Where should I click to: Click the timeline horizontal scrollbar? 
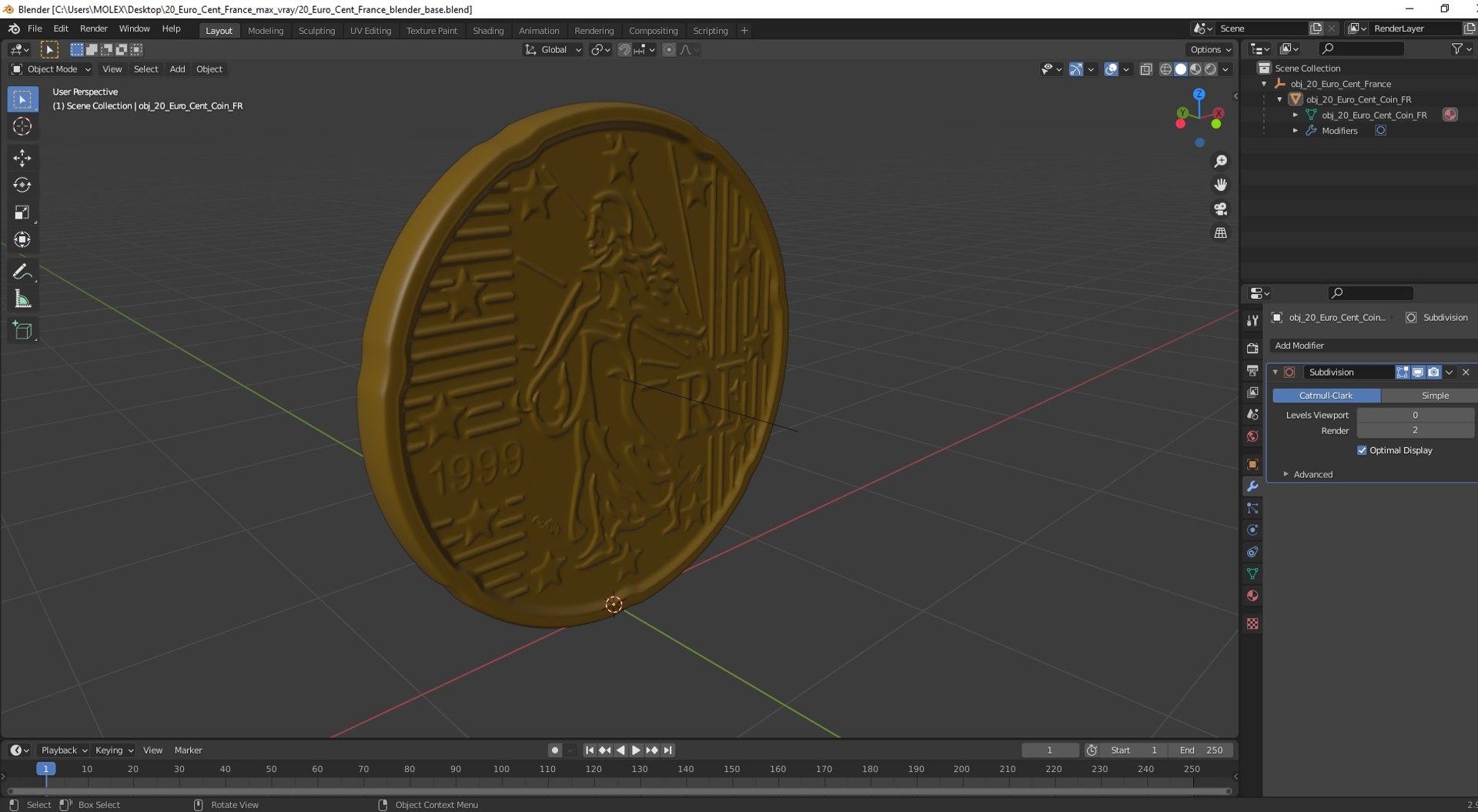tap(620, 791)
